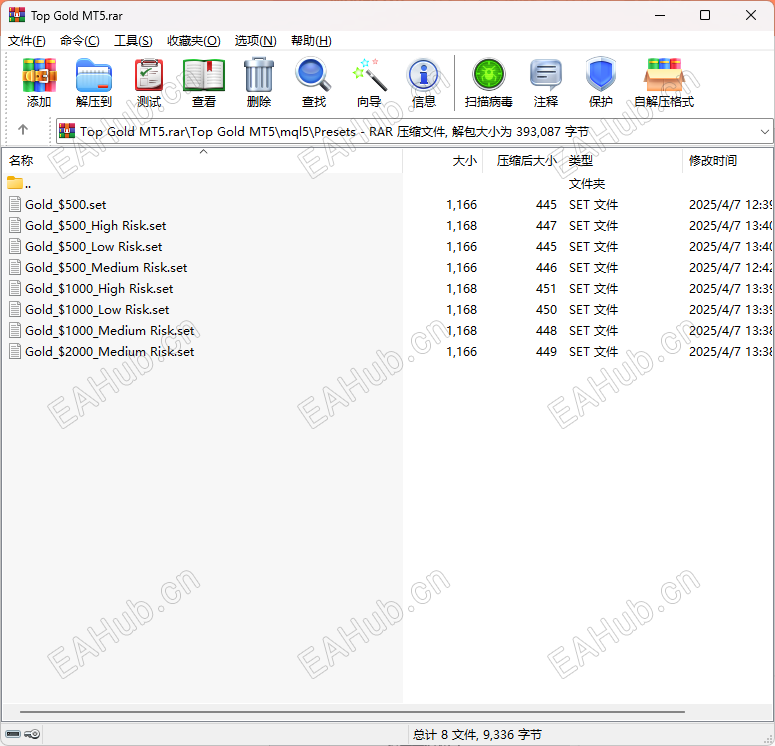Screen dimensions: 775x746
Task: Click the size 1,166 of Gold_$500.set
Action: click(462, 205)
